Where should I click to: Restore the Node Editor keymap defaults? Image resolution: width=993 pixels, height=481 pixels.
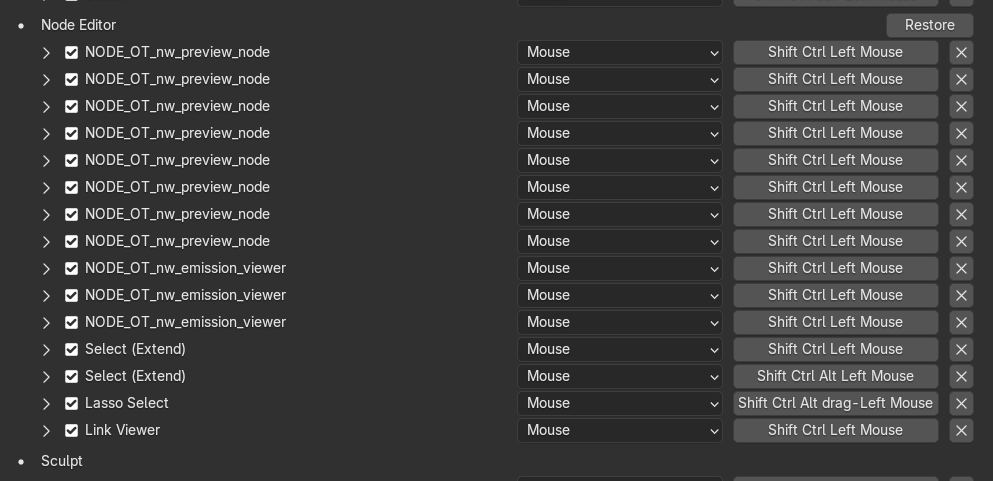pyautogui.click(x=929, y=25)
